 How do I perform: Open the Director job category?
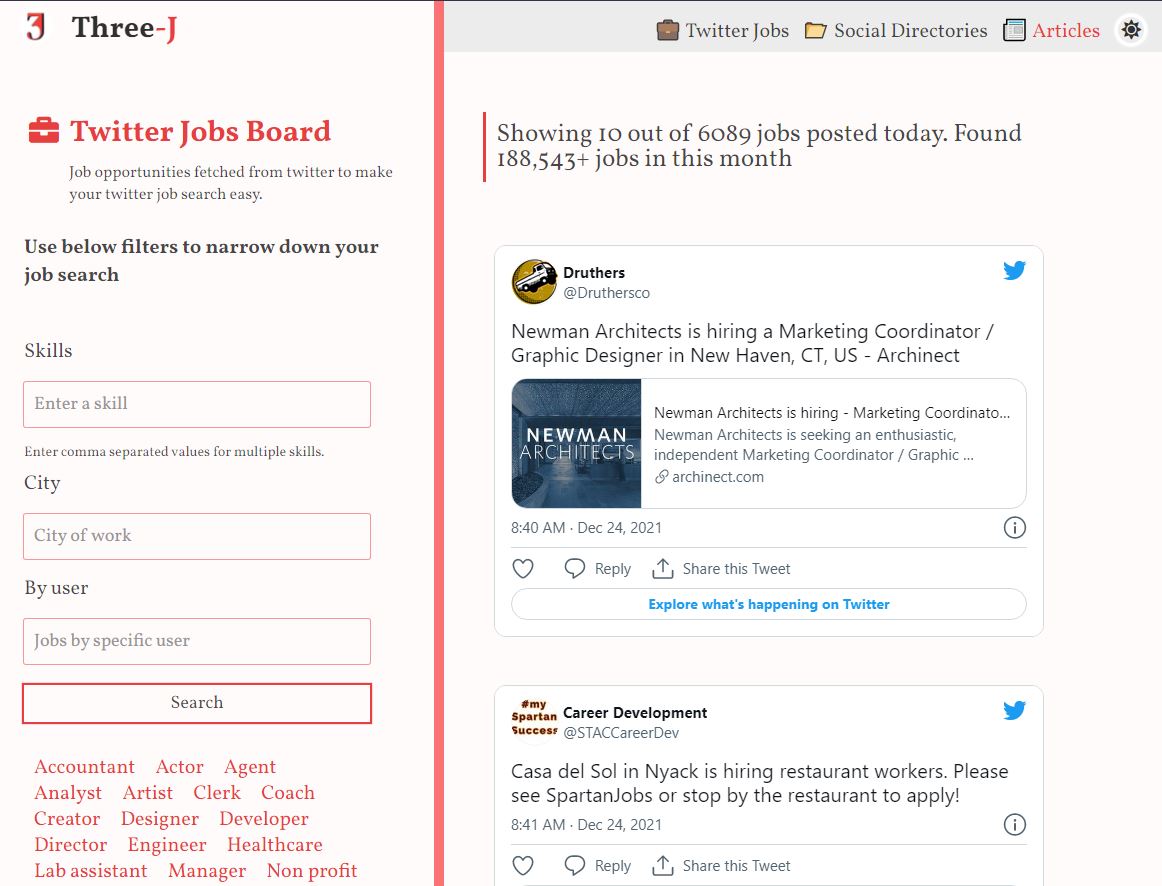70,845
